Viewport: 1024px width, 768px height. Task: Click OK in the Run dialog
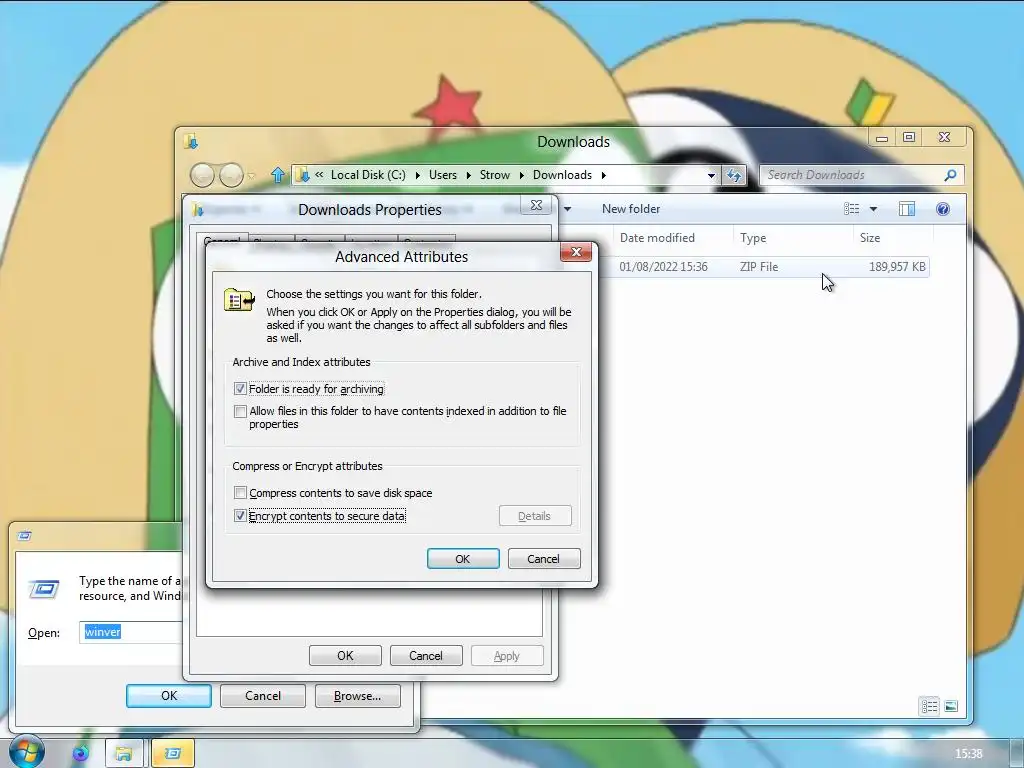169,696
